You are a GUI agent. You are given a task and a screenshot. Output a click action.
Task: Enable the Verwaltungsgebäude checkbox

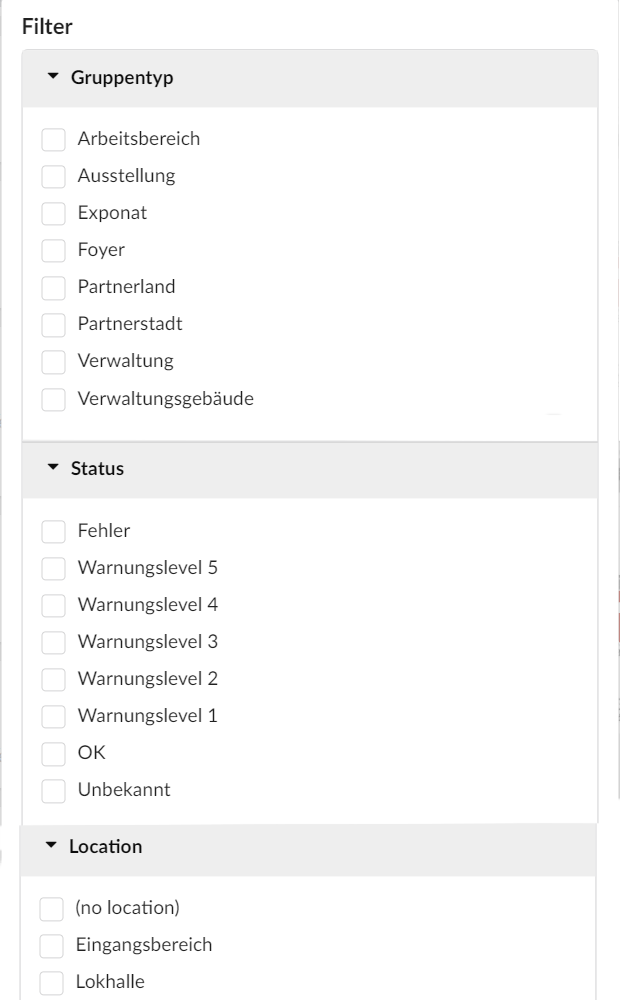click(53, 398)
